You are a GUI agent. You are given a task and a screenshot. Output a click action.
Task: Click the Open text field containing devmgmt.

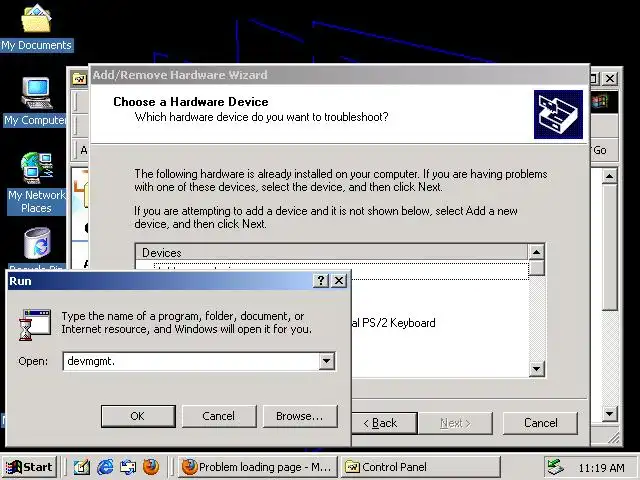click(x=191, y=361)
